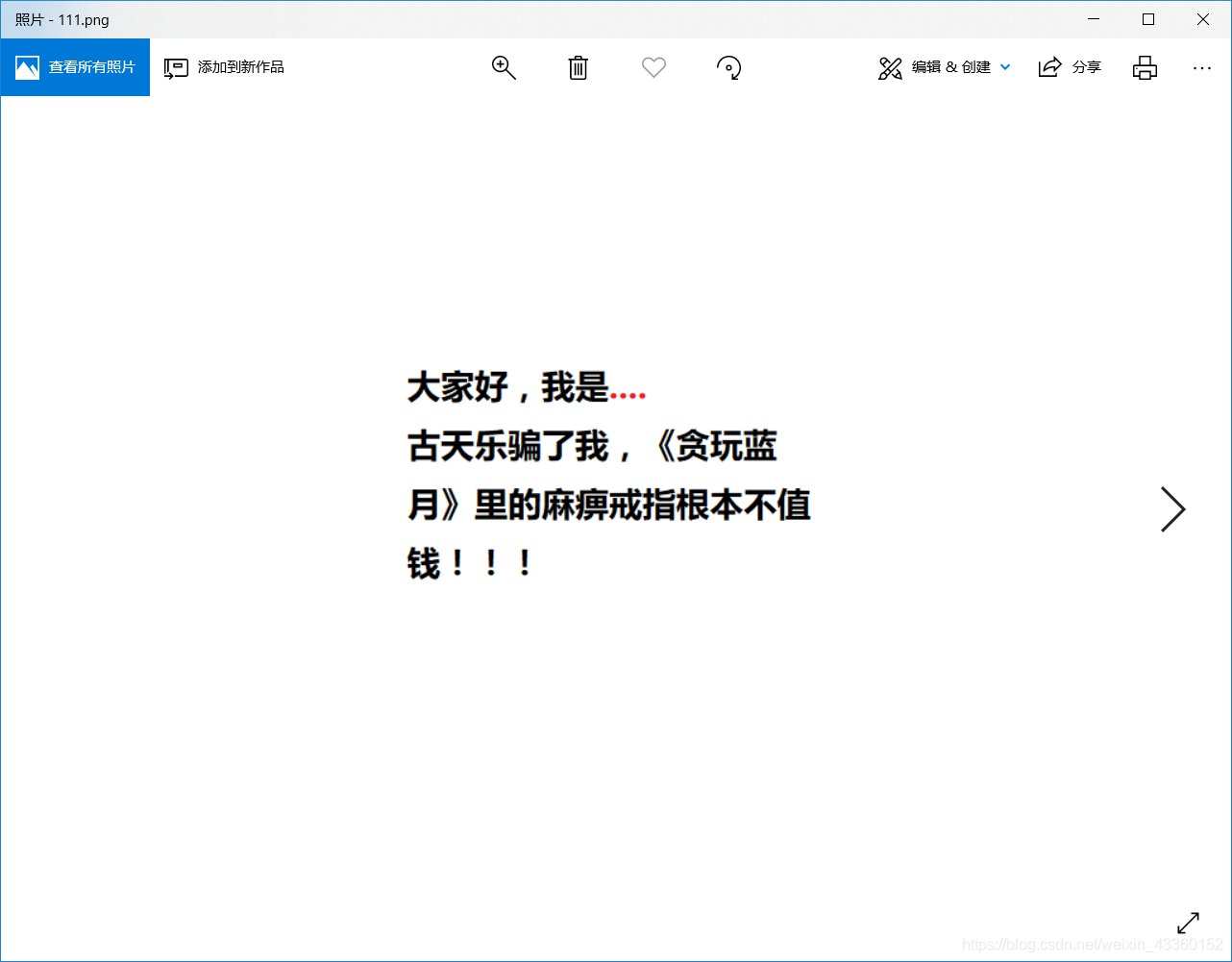1232x962 pixels.
Task: Enter fullscreen with the expand arrows icon
Action: tap(1188, 923)
